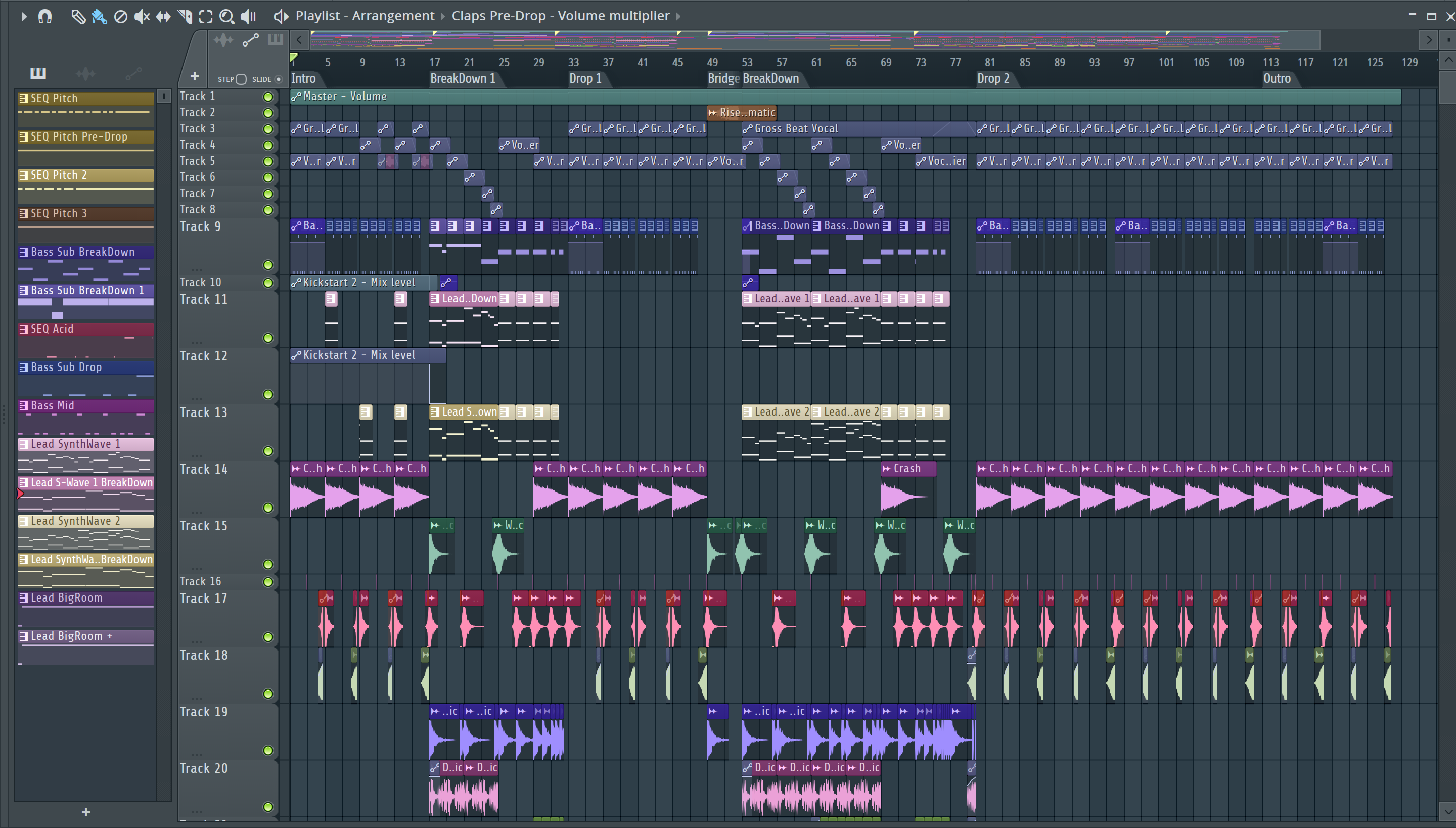Show pattern clips in picker panel
The width and height of the screenshot is (1456, 828).
pos(38,73)
